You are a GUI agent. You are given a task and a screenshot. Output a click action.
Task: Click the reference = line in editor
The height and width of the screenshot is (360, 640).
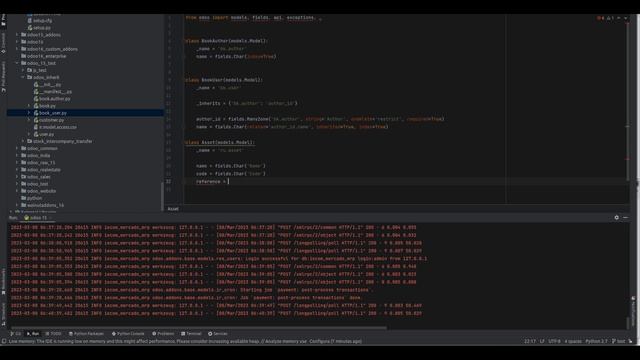coord(212,181)
